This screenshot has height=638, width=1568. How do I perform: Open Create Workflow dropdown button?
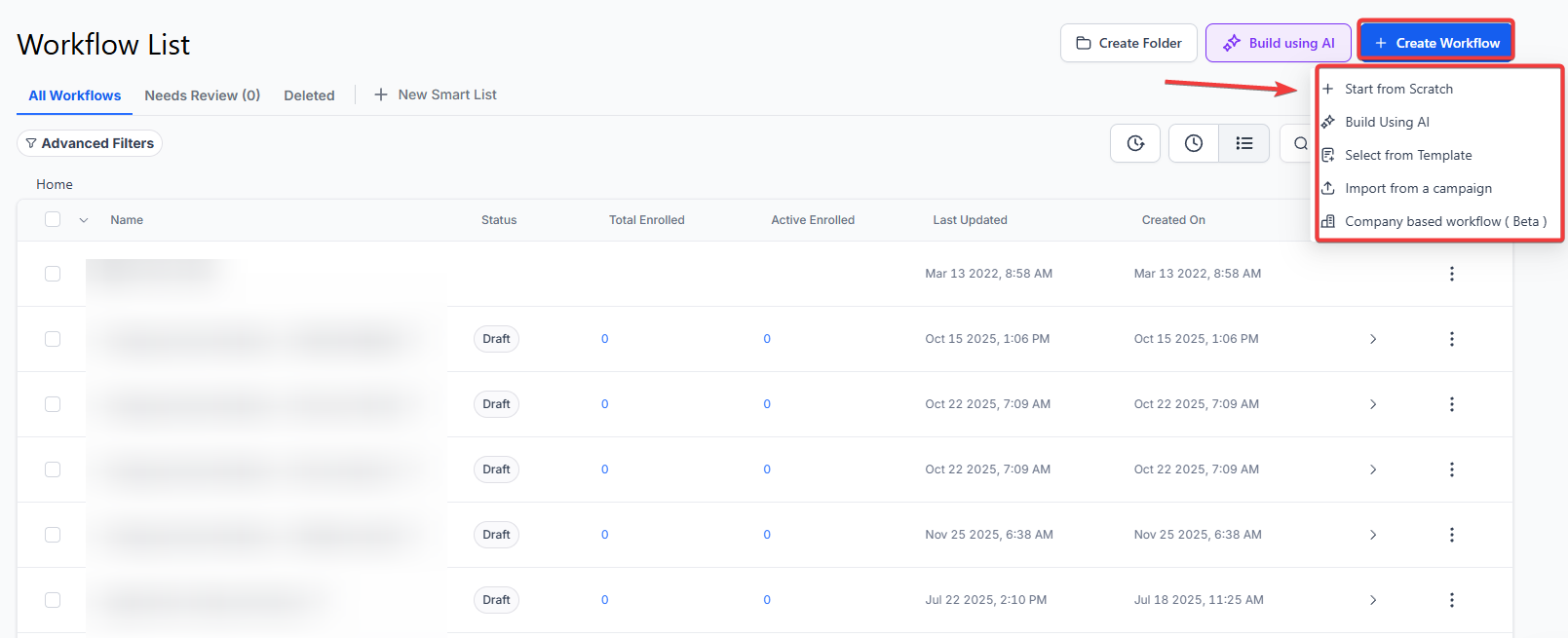pos(1436,43)
